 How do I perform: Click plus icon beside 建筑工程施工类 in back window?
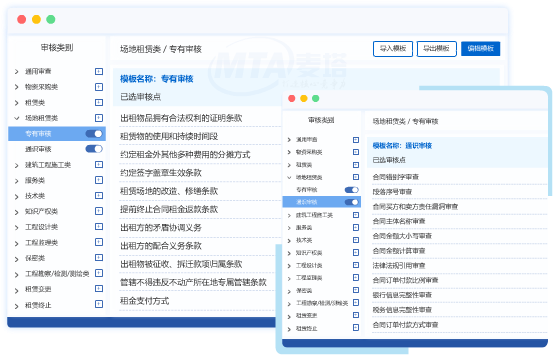tap(99, 165)
